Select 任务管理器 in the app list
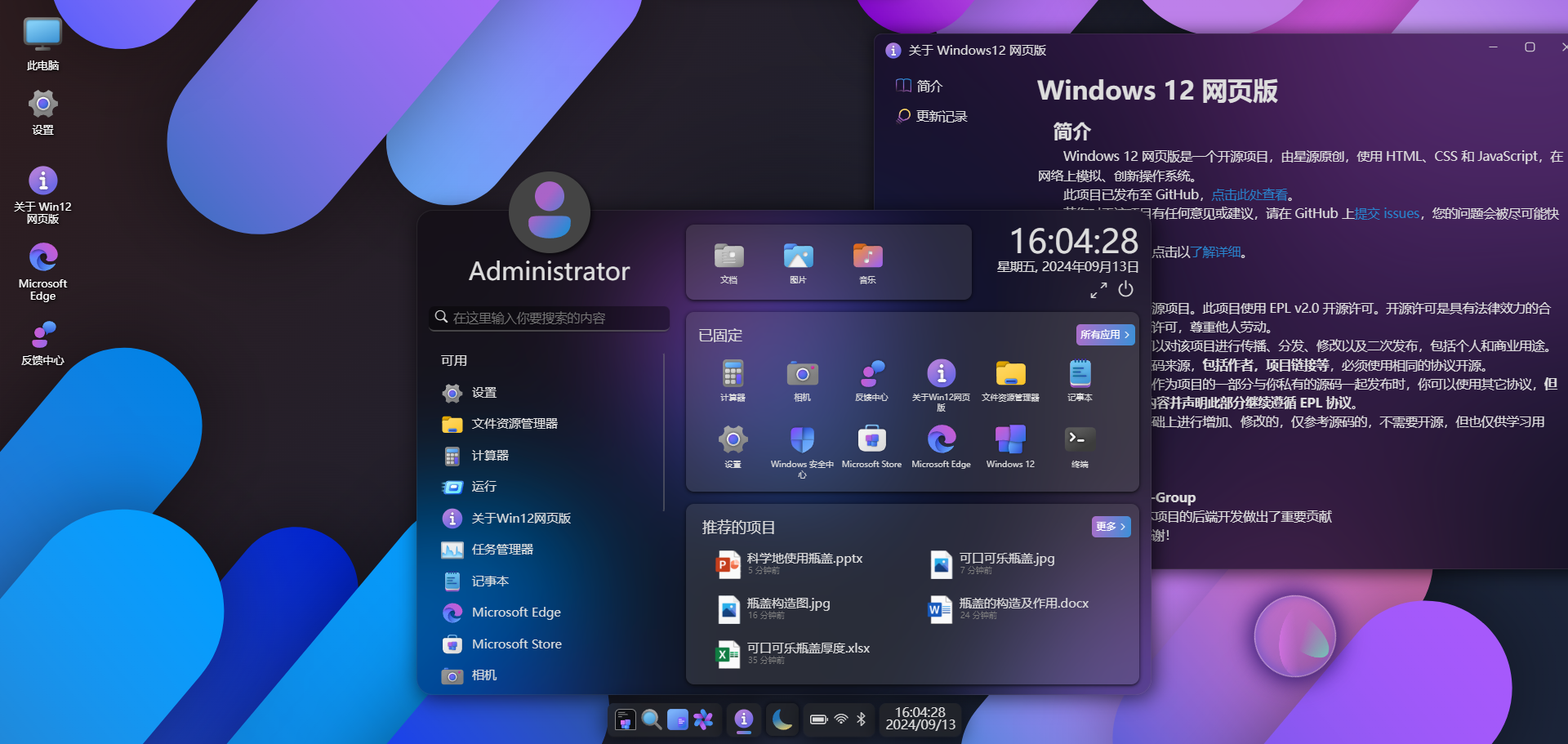Screen dimensions: 1568x744 point(502,550)
